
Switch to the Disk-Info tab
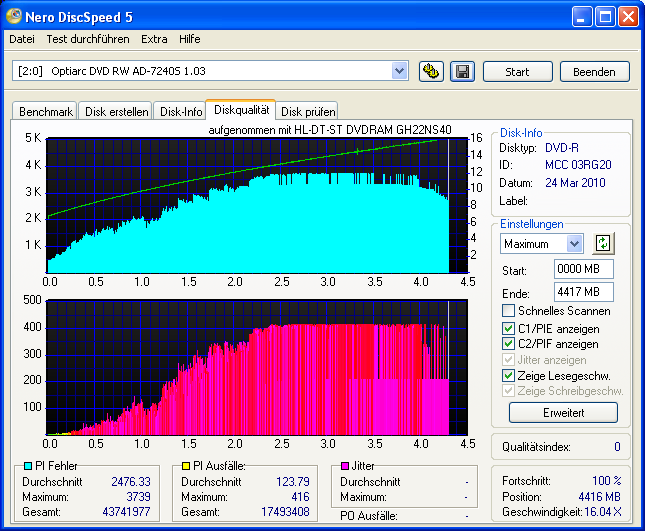pos(181,111)
